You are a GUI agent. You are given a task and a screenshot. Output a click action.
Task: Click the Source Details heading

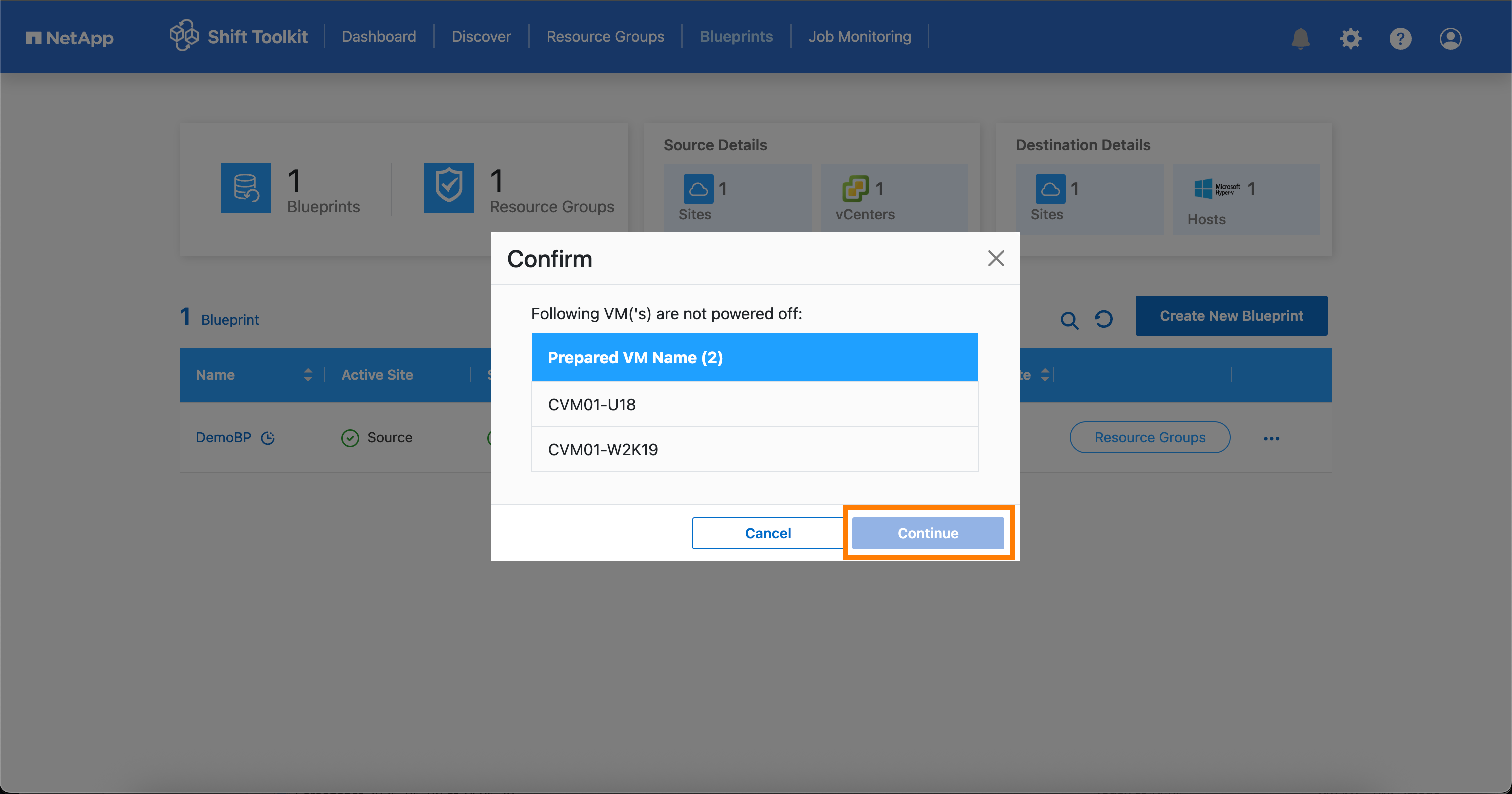click(x=715, y=145)
